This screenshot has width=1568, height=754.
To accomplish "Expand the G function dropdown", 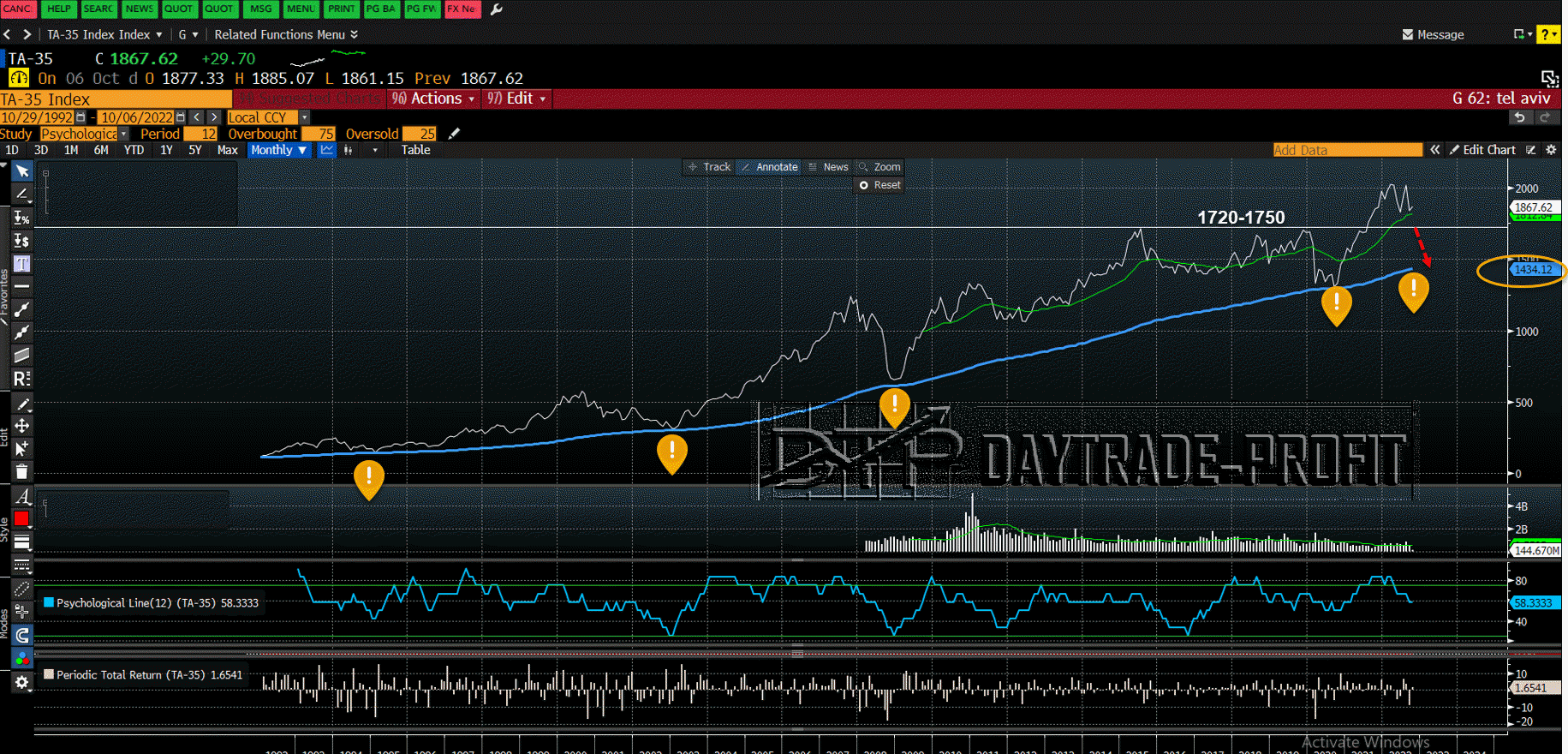I will pos(188,34).
